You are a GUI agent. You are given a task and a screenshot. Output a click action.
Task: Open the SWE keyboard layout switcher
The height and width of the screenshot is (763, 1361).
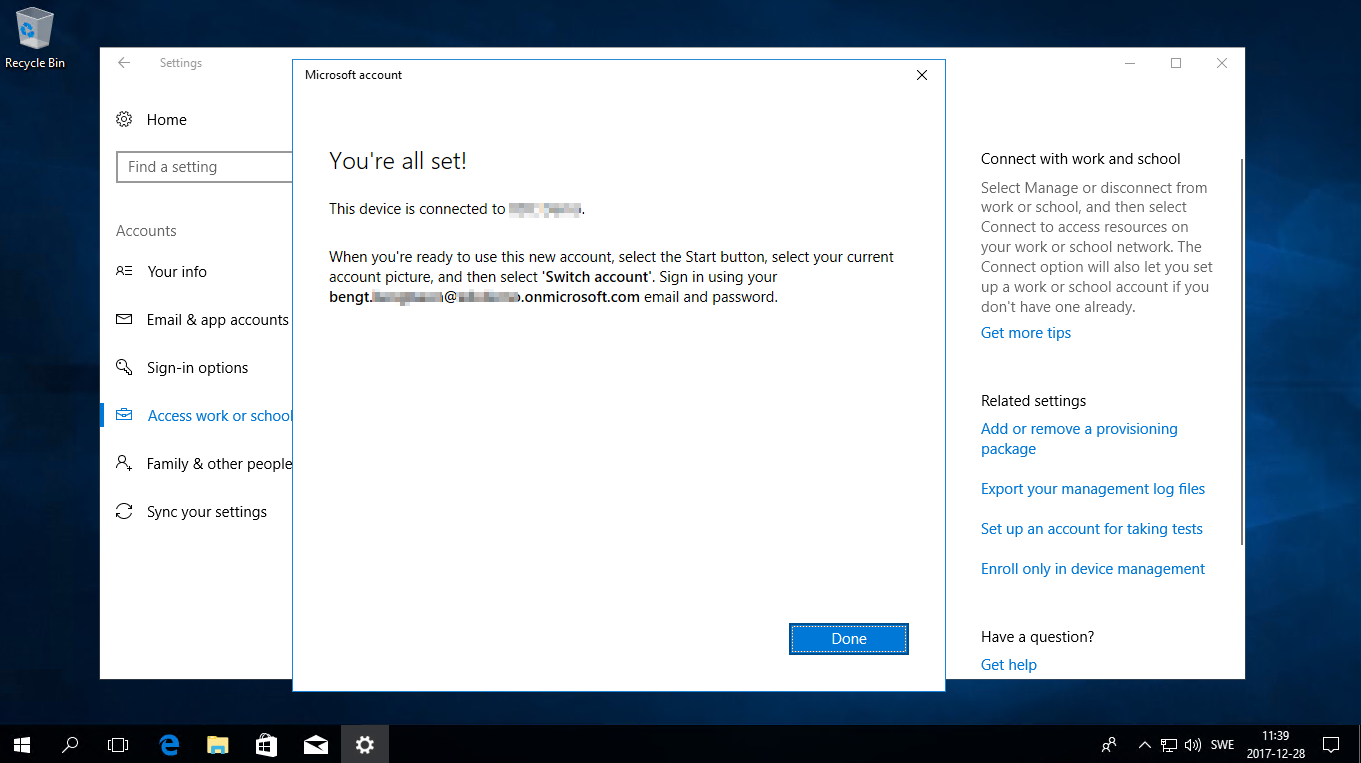tap(1222, 744)
